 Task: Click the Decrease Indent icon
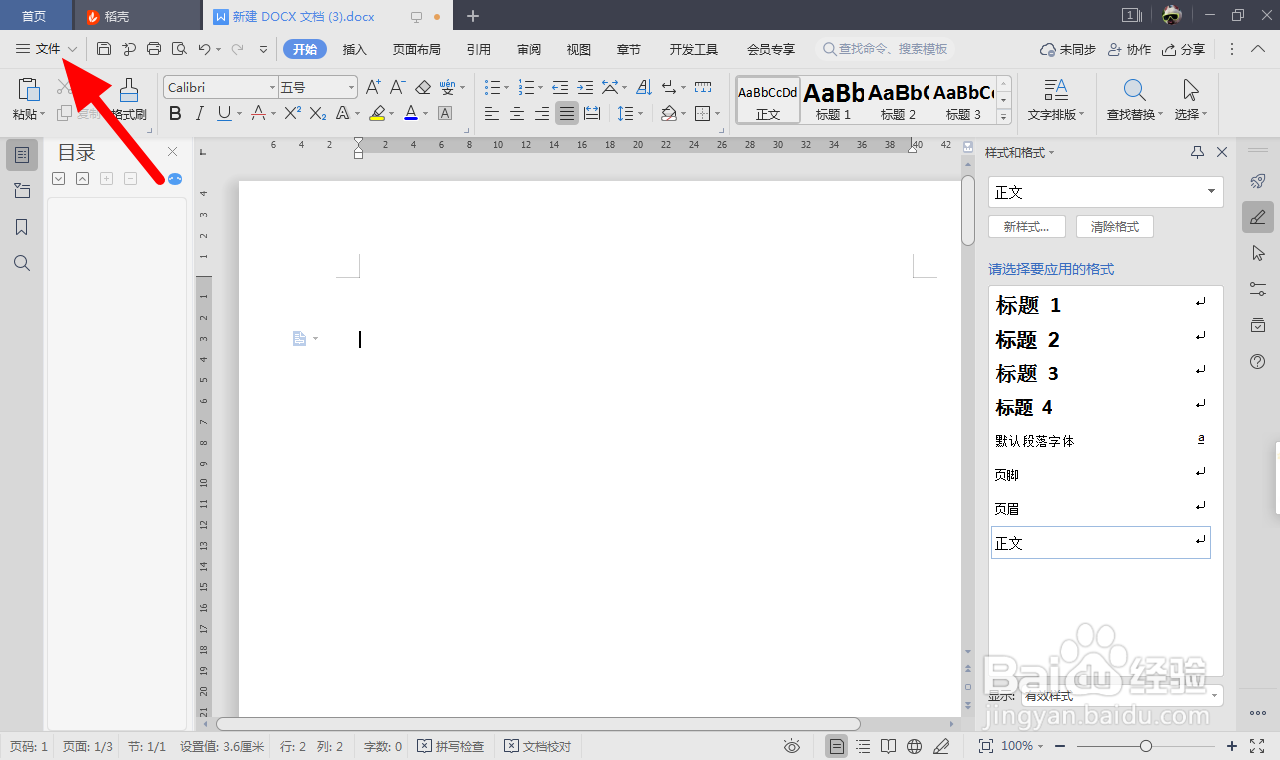560,88
